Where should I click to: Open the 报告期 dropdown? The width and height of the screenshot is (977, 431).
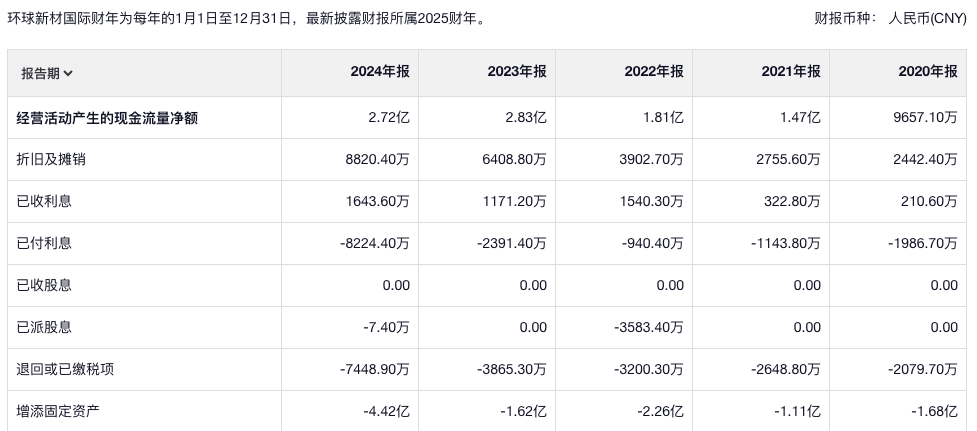coord(47,73)
